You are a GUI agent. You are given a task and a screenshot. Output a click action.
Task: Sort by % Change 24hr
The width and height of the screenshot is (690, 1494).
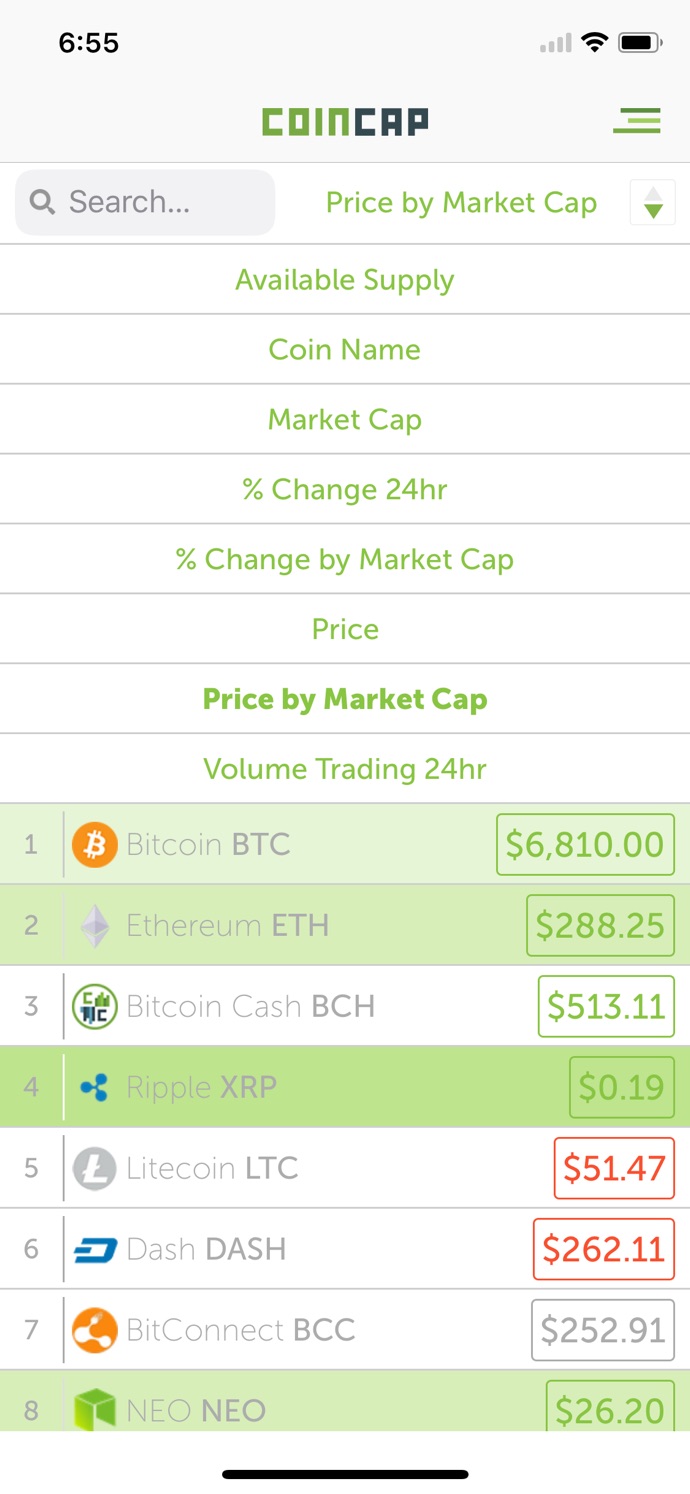(345, 490)
